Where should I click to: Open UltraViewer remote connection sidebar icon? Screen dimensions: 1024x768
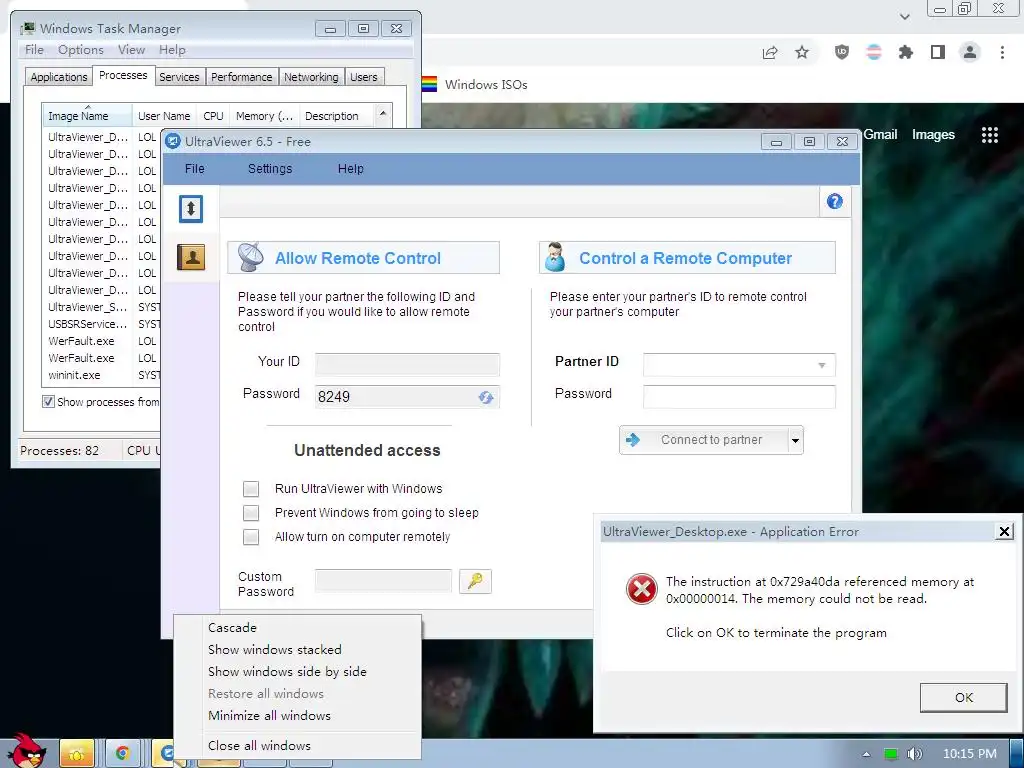191,209
